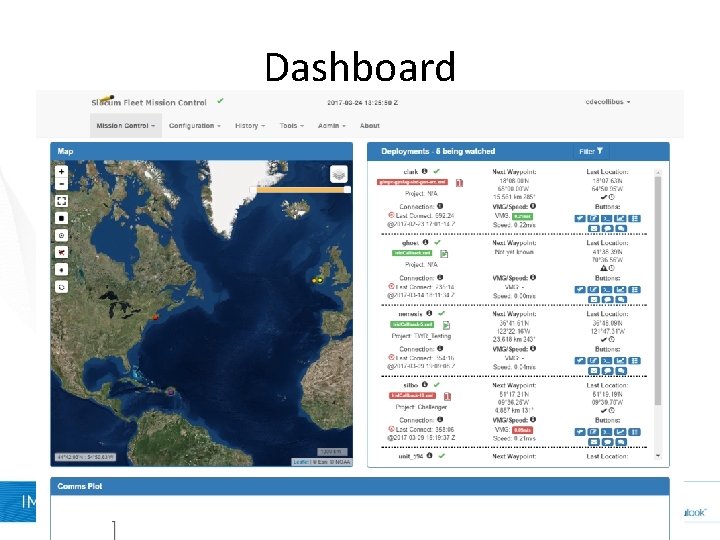
Task: Open the About page
Action: tap(370, 125)
